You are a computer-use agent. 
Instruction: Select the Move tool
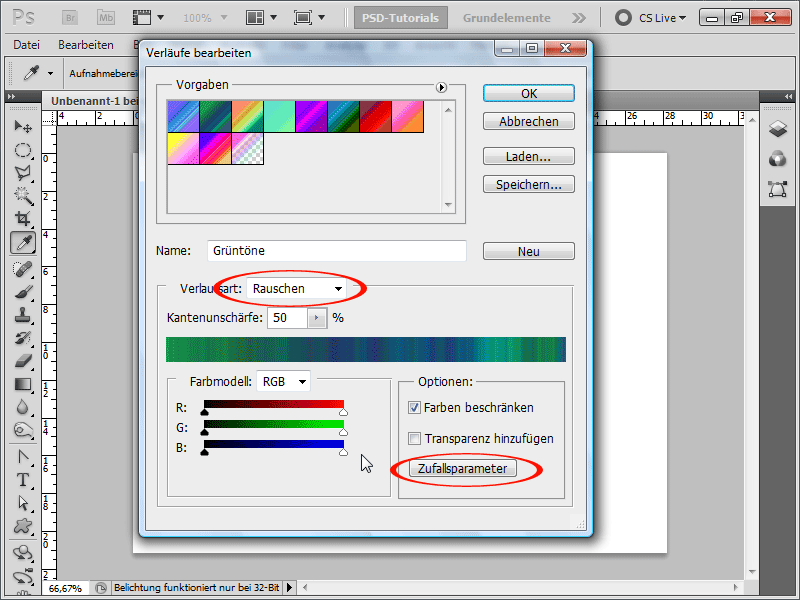click(23, 126)
